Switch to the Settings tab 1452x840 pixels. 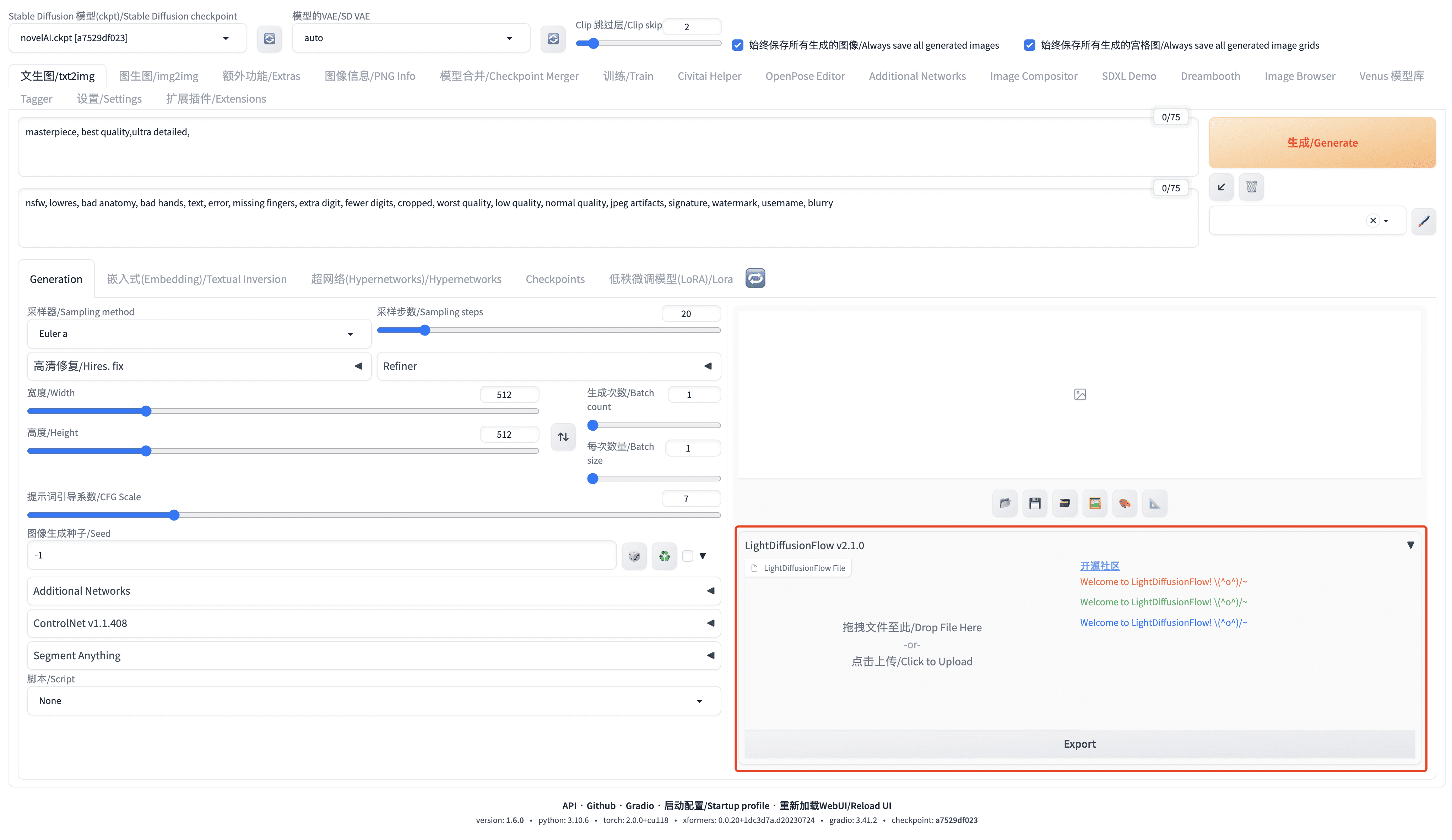point(109,98)
